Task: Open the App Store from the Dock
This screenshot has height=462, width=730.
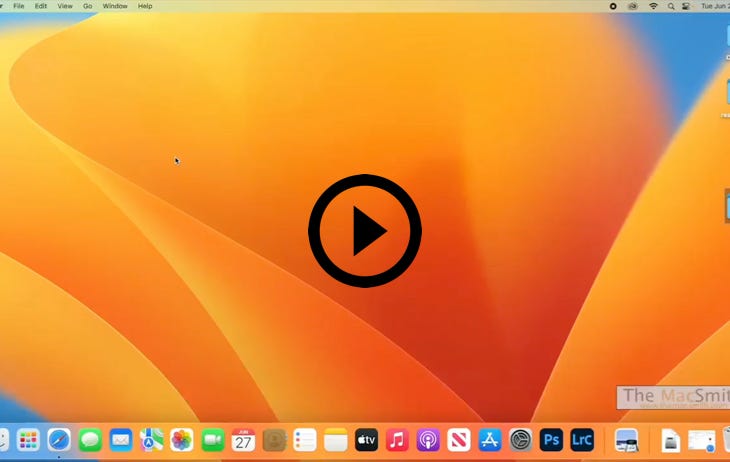Action: point(490,440)
